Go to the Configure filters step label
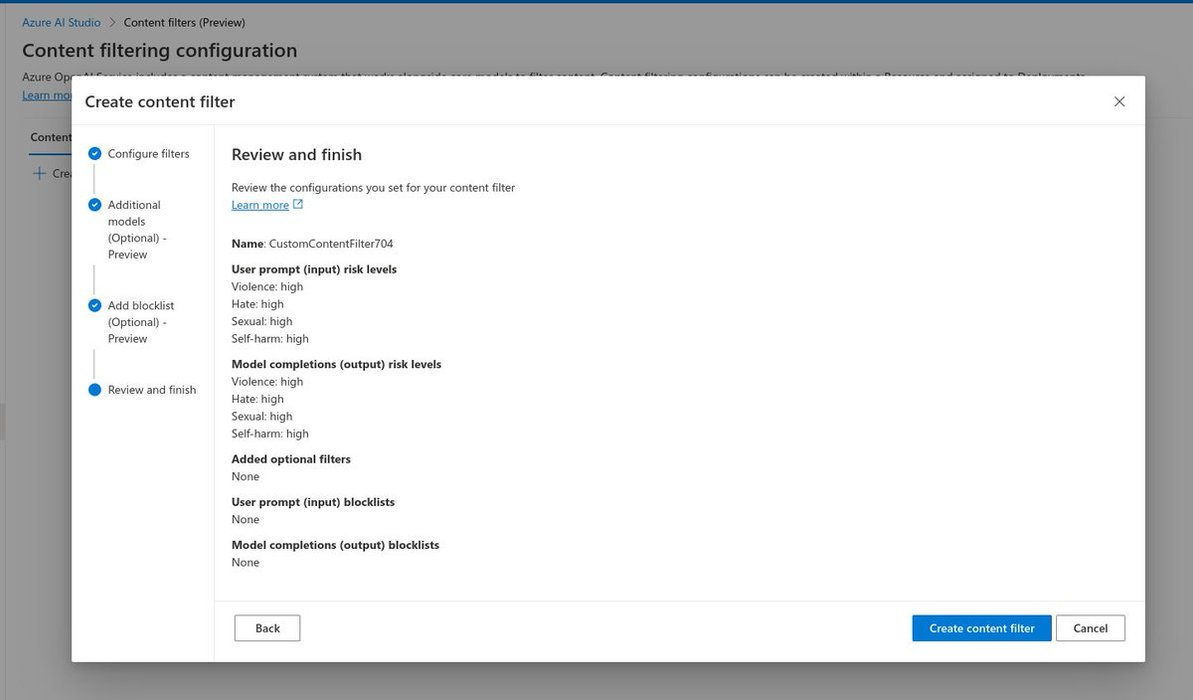 [x=148, y=154]
